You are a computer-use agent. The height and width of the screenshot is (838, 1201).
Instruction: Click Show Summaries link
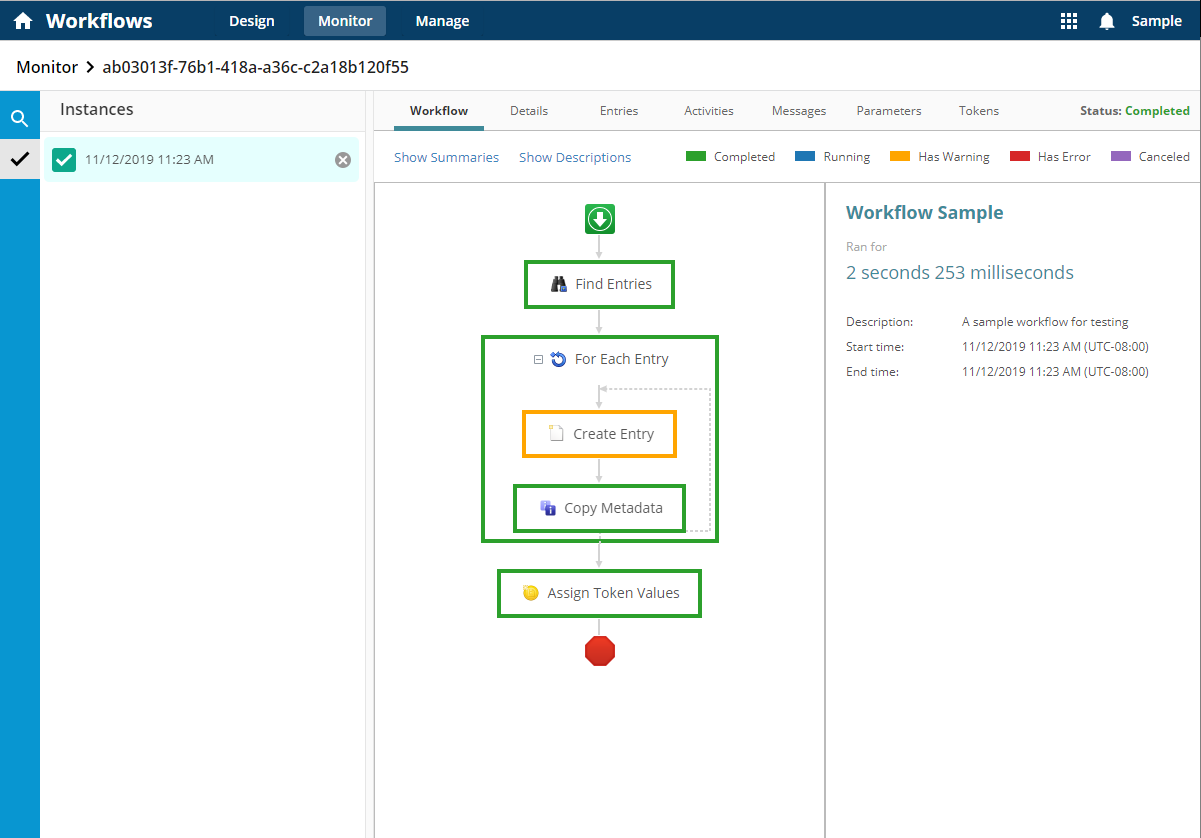pos(446,157)
